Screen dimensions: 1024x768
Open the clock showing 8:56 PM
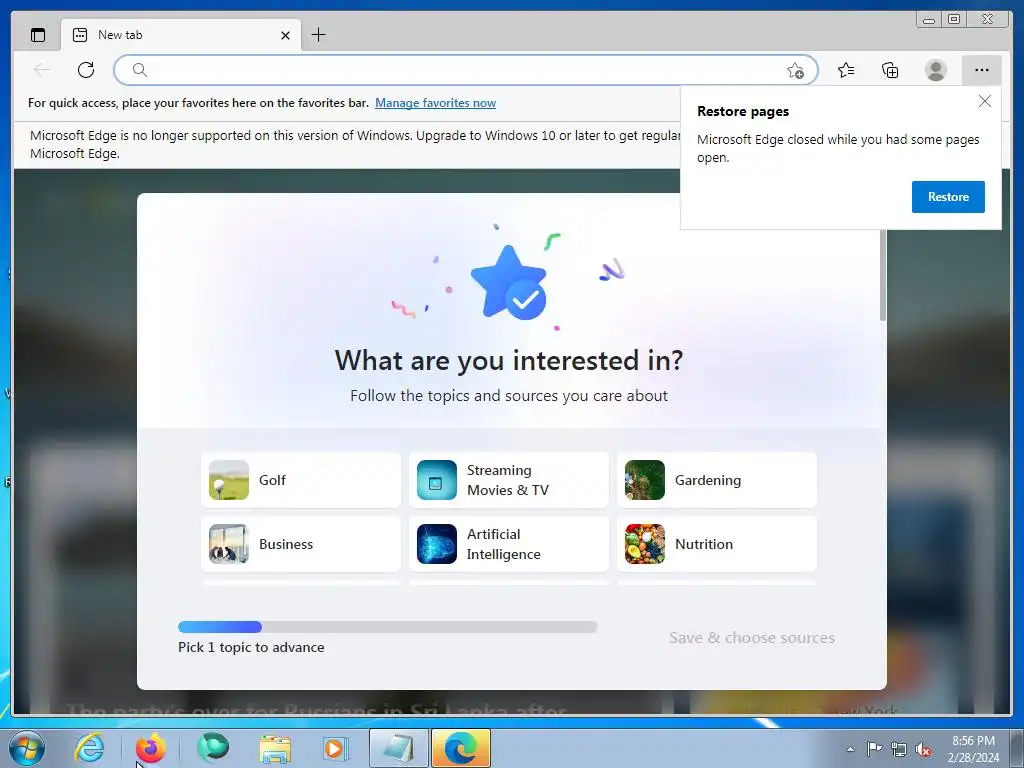(973, 749)
